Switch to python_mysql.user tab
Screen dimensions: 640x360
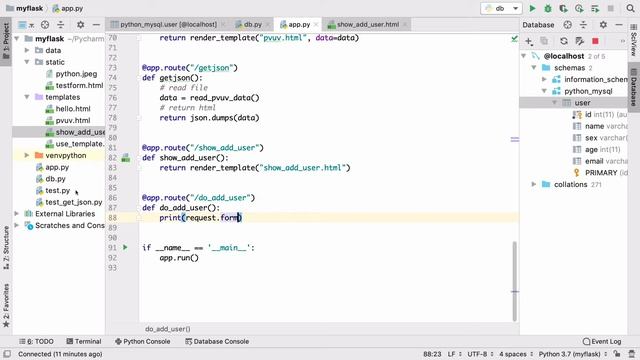168,24
